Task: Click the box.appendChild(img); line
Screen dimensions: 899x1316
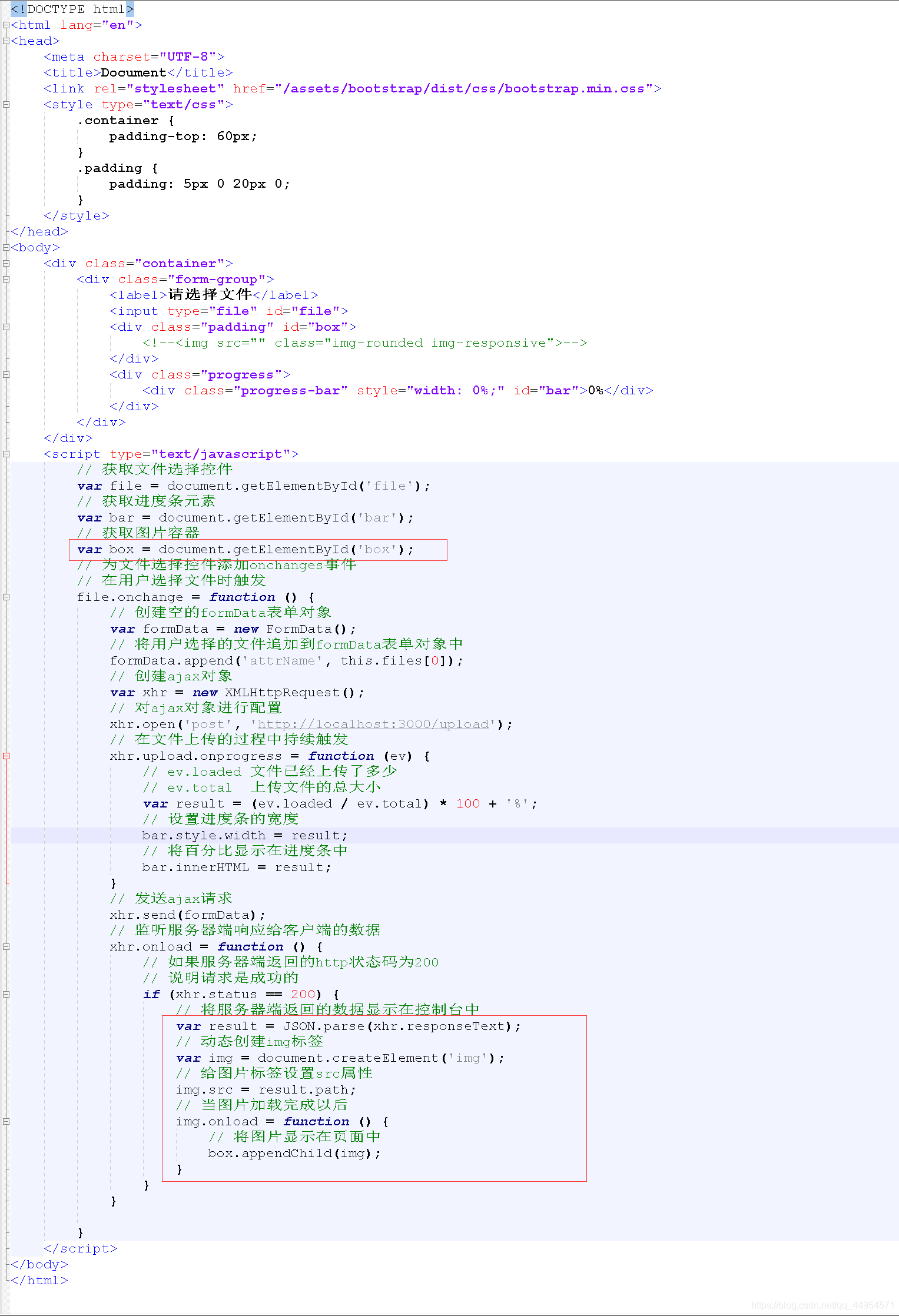Action: coord(295,1154)
